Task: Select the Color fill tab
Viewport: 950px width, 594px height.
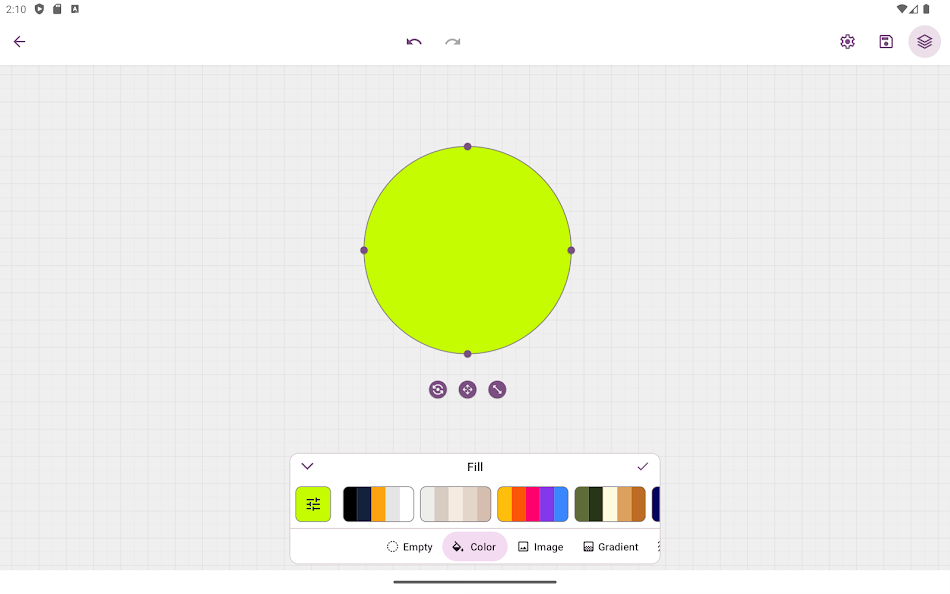Action: coord(474,546)
